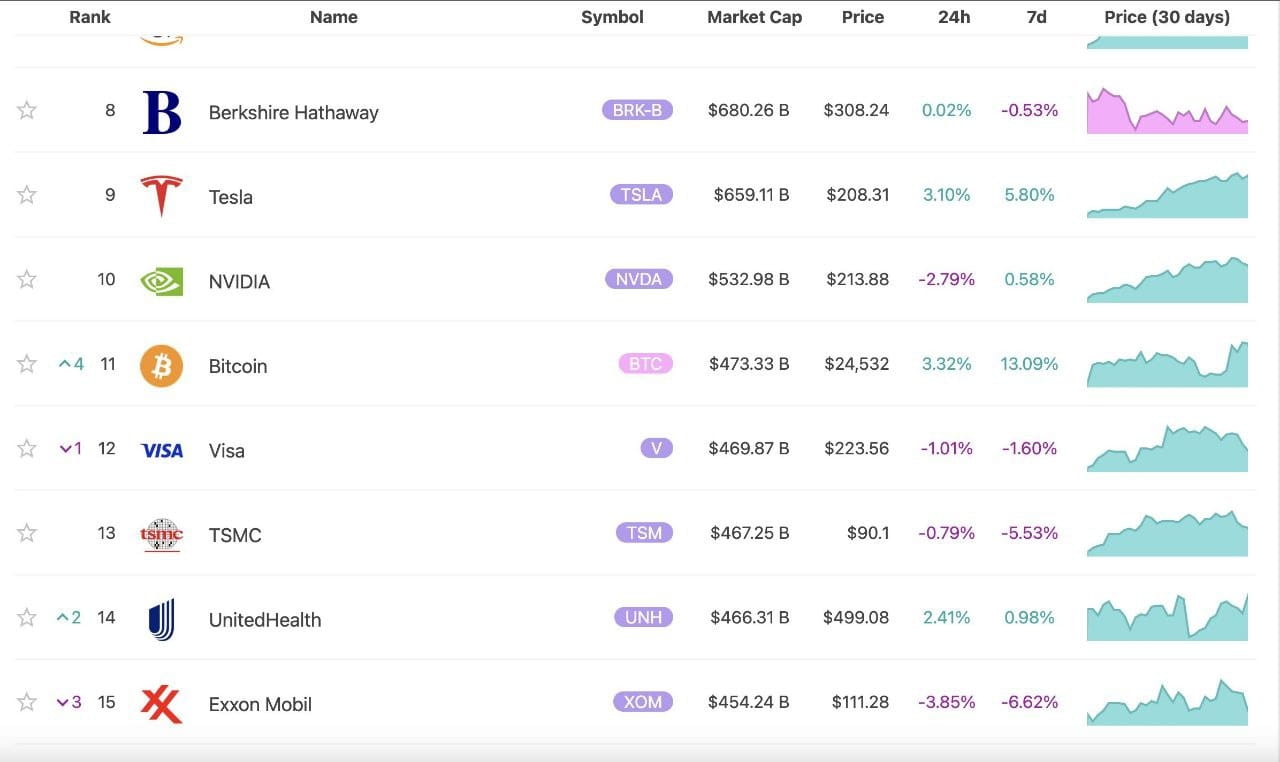Image resolution: width=1280 pixels, height=762 pixels.
Task: Click the rank-up chevron beside UnitedHealth
Action: point(69,617)
